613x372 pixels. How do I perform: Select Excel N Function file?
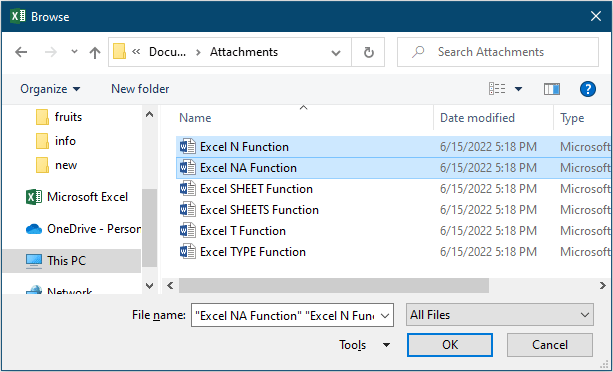[393, 147]
